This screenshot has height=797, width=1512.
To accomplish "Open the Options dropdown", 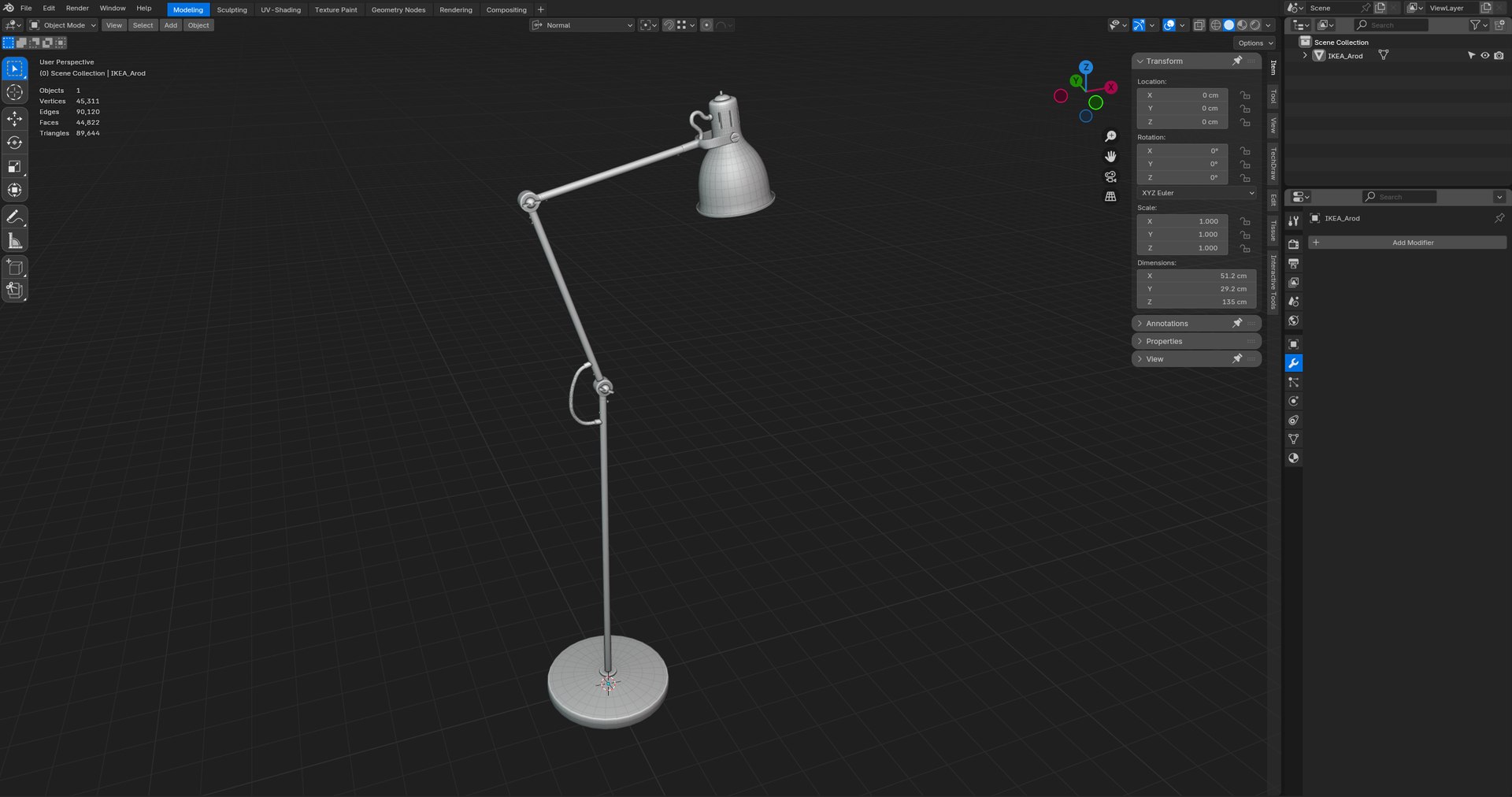I will click(x=1254, y=43).
